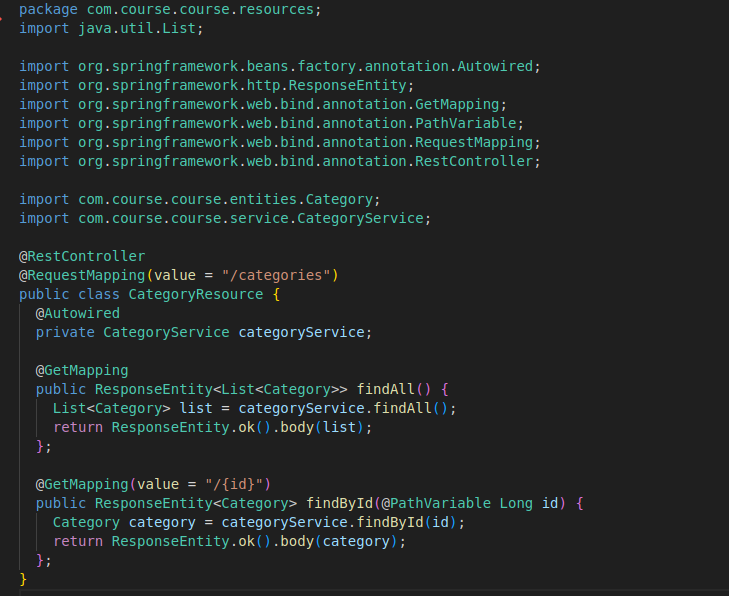Click the yellow closing brace of the class
The height and width of the screenshot is (596, 729).
[x=23, y=579]
